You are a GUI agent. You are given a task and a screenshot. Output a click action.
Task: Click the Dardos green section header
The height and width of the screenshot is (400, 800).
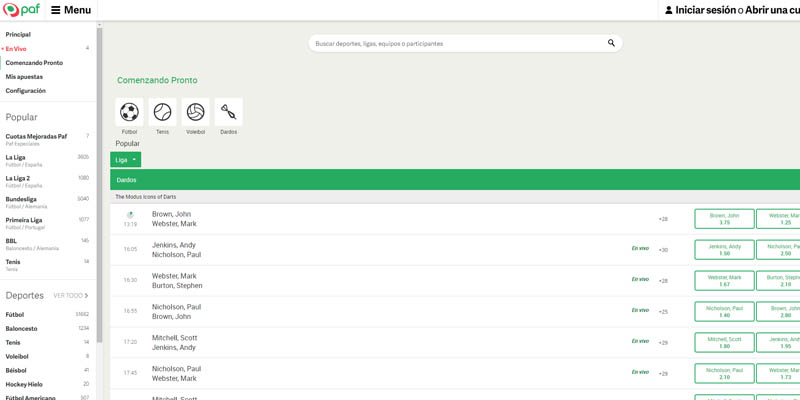pyautogui.click(x=455, y=180)
